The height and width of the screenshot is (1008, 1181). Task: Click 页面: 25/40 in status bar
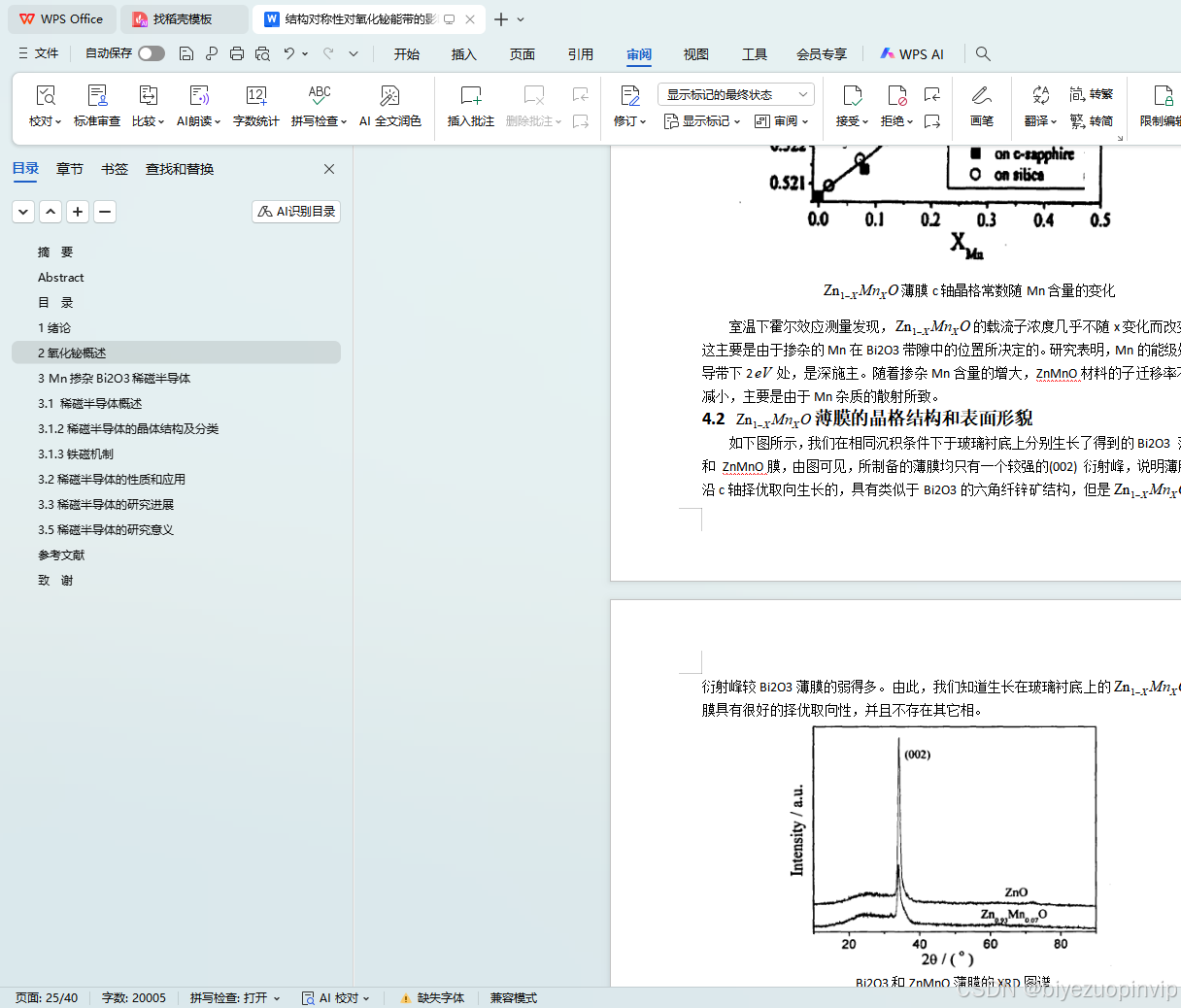(x=47, y=997)
